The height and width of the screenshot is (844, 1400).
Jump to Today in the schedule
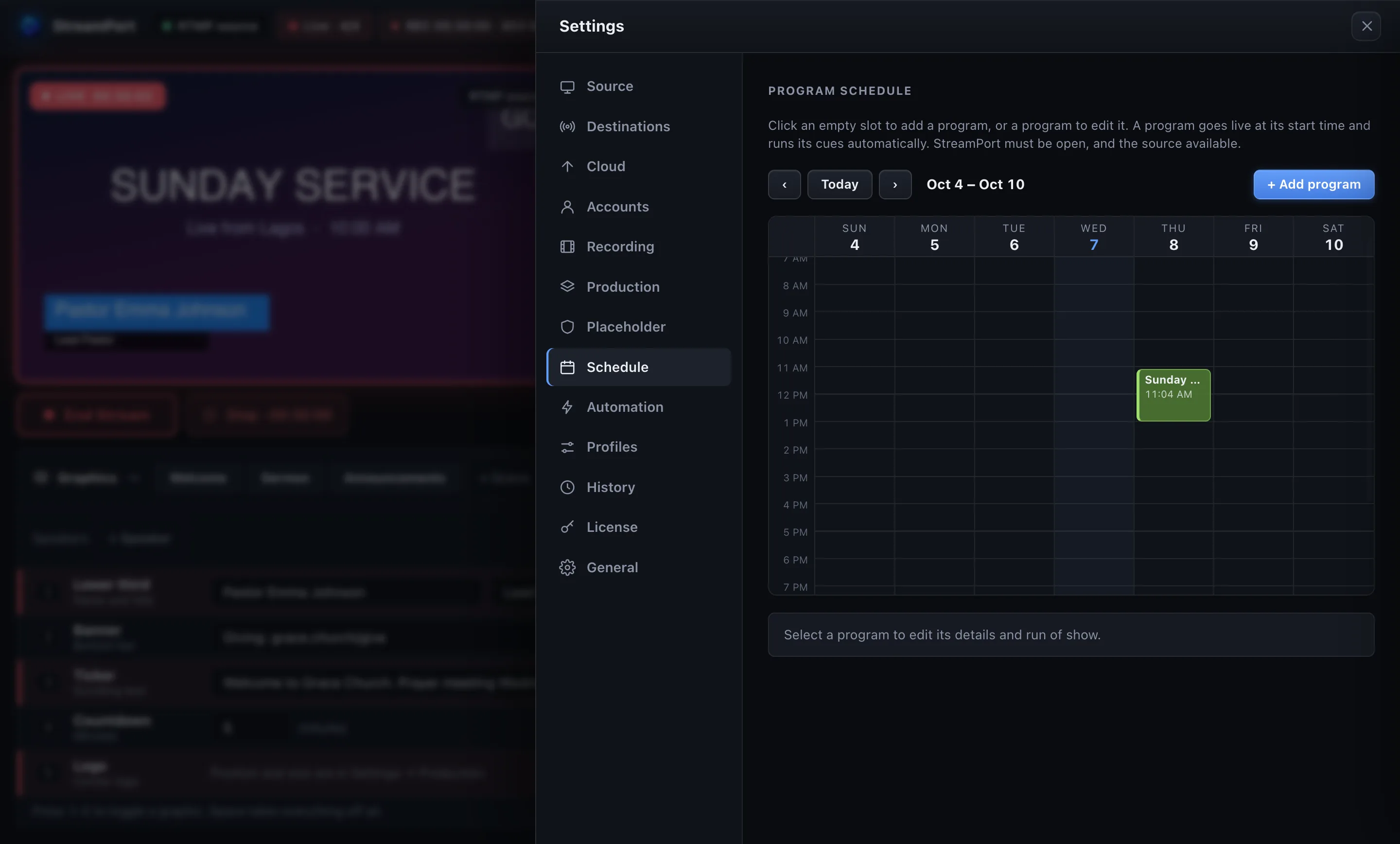point(839,184)
